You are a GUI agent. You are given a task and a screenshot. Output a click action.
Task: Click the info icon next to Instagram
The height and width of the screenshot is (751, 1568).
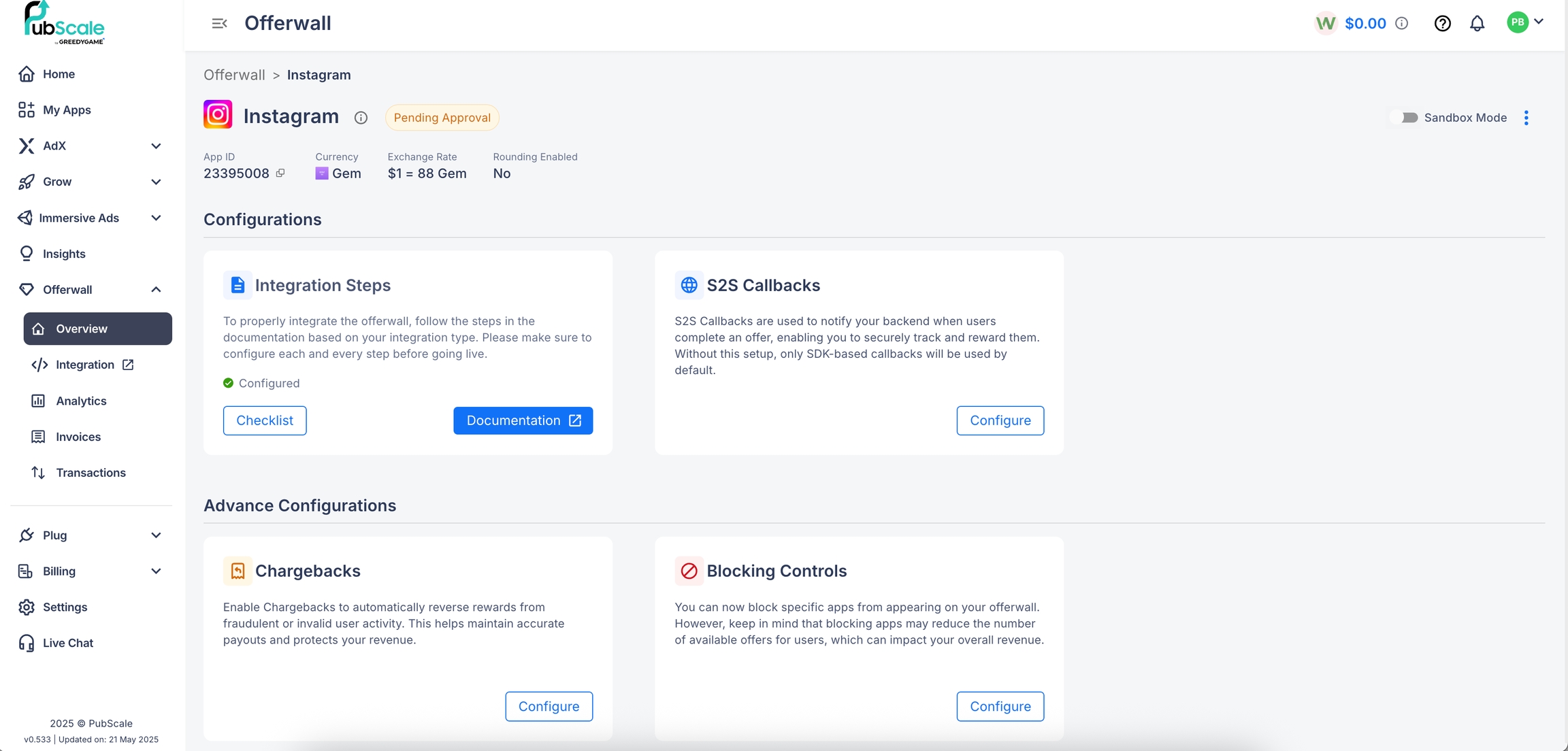click(x=361, y=118)
